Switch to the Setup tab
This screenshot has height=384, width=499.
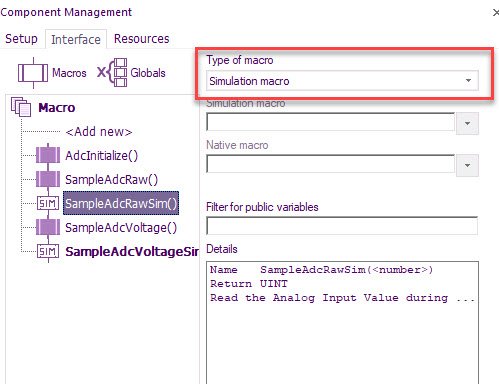click(21, 39)
